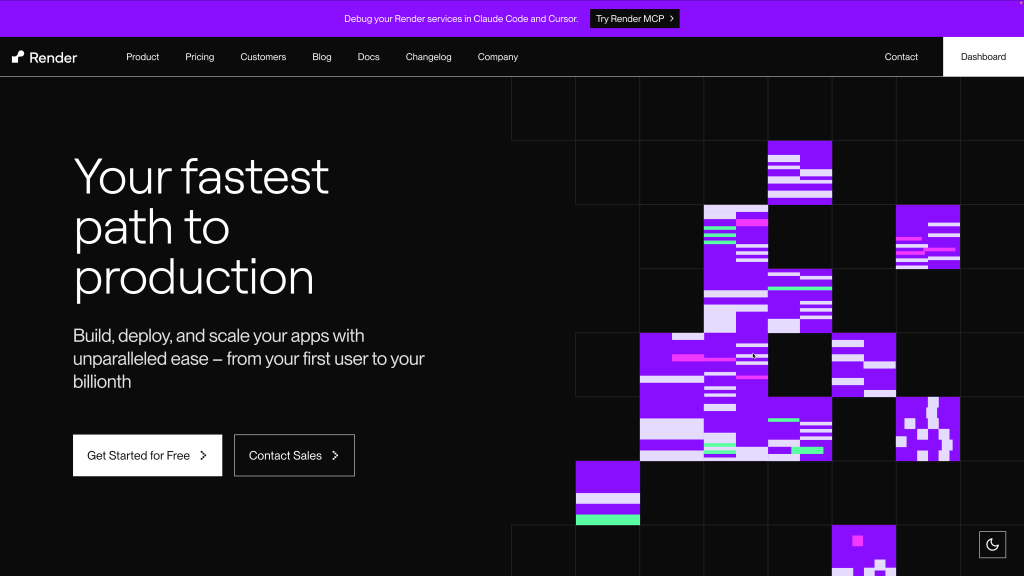Click the bottom tile with pink square
This screenshot has height=576, width=1024.
[863, 549]
